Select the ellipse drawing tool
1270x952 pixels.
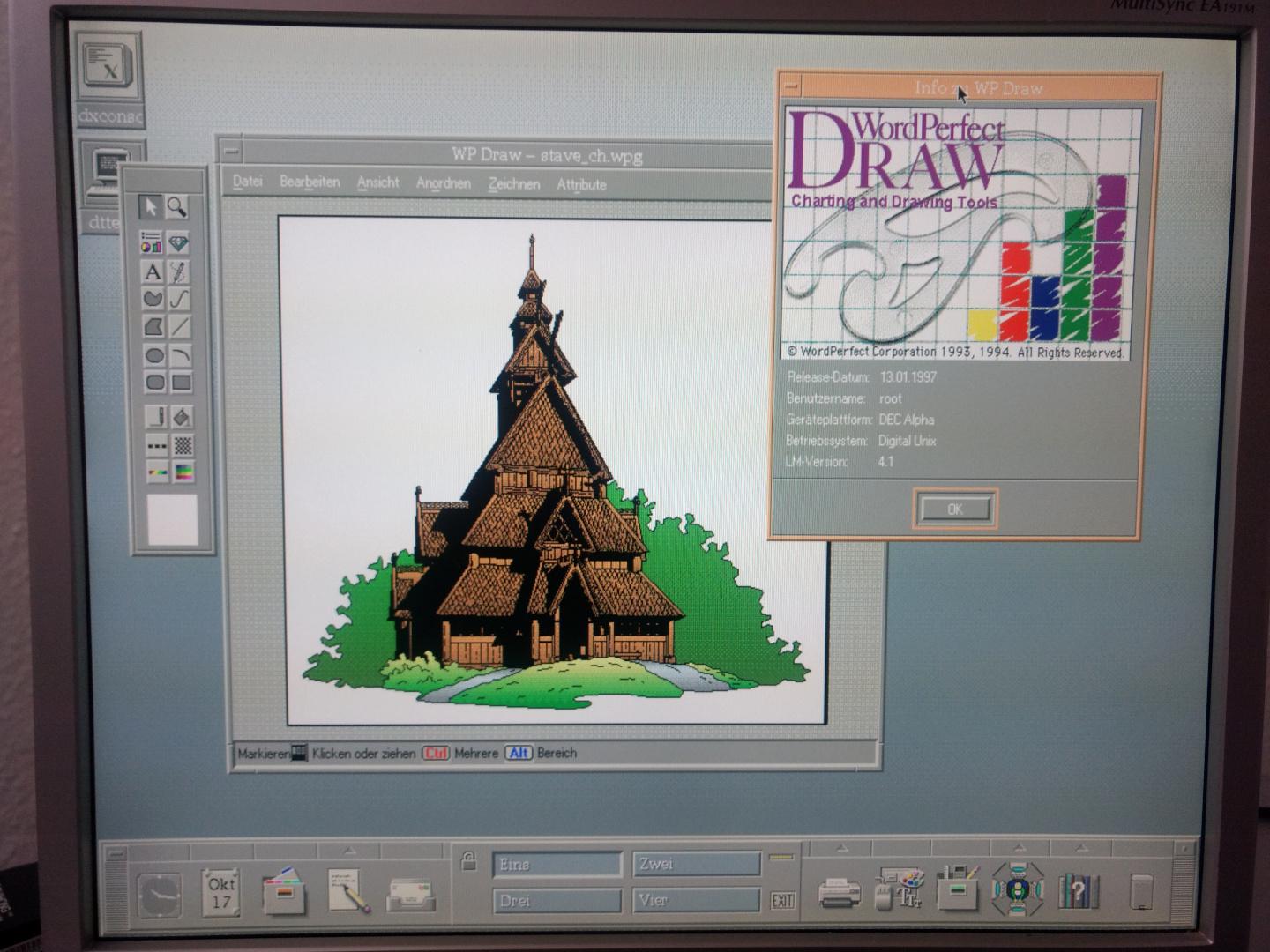click(x=154, y=356)
